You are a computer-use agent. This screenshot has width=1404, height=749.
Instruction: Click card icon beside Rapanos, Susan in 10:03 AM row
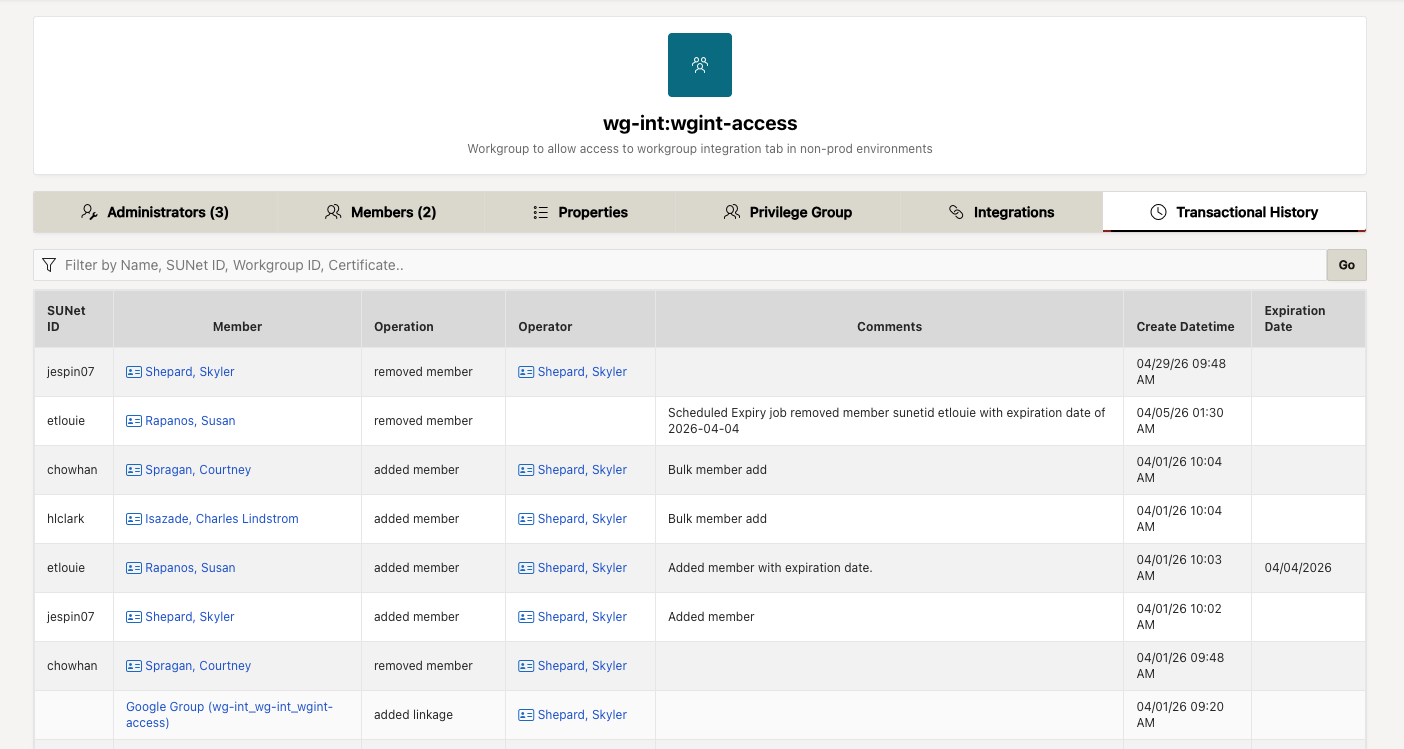pos(134,568)
